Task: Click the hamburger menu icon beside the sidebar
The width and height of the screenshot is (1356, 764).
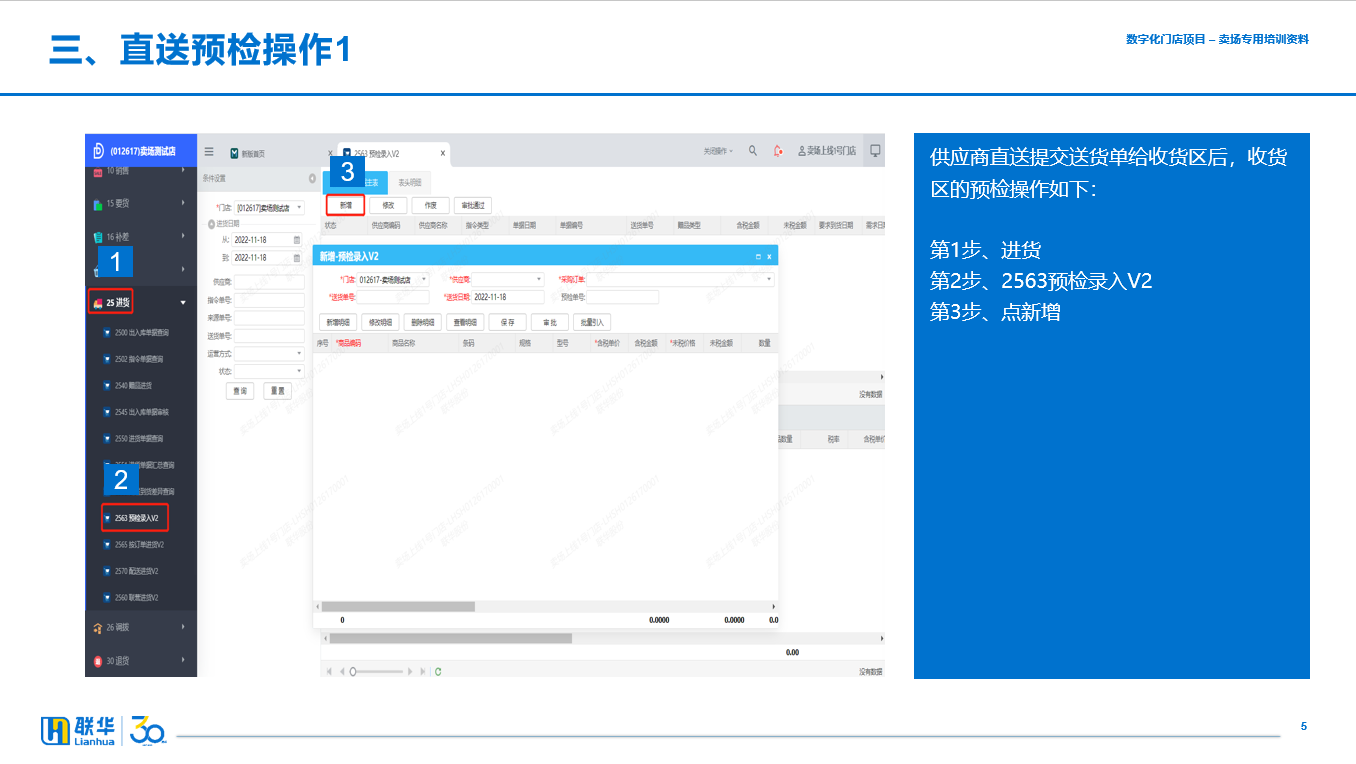Action: [x=209, y=152]
